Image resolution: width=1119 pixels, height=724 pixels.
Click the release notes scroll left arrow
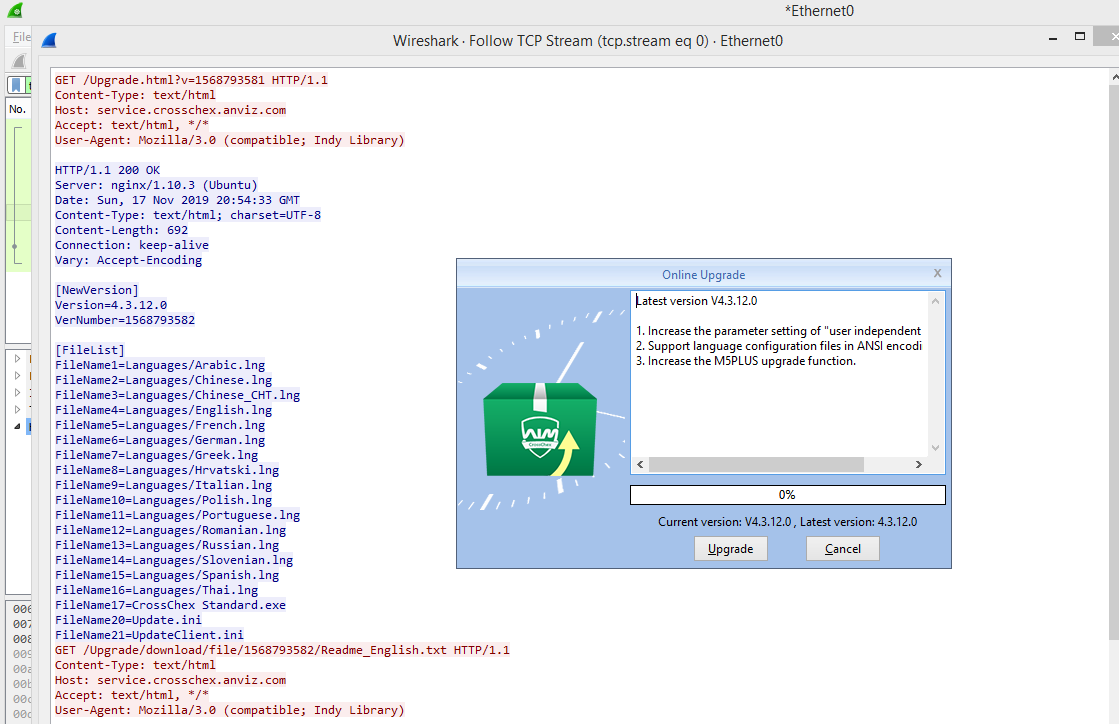point(640,464)
